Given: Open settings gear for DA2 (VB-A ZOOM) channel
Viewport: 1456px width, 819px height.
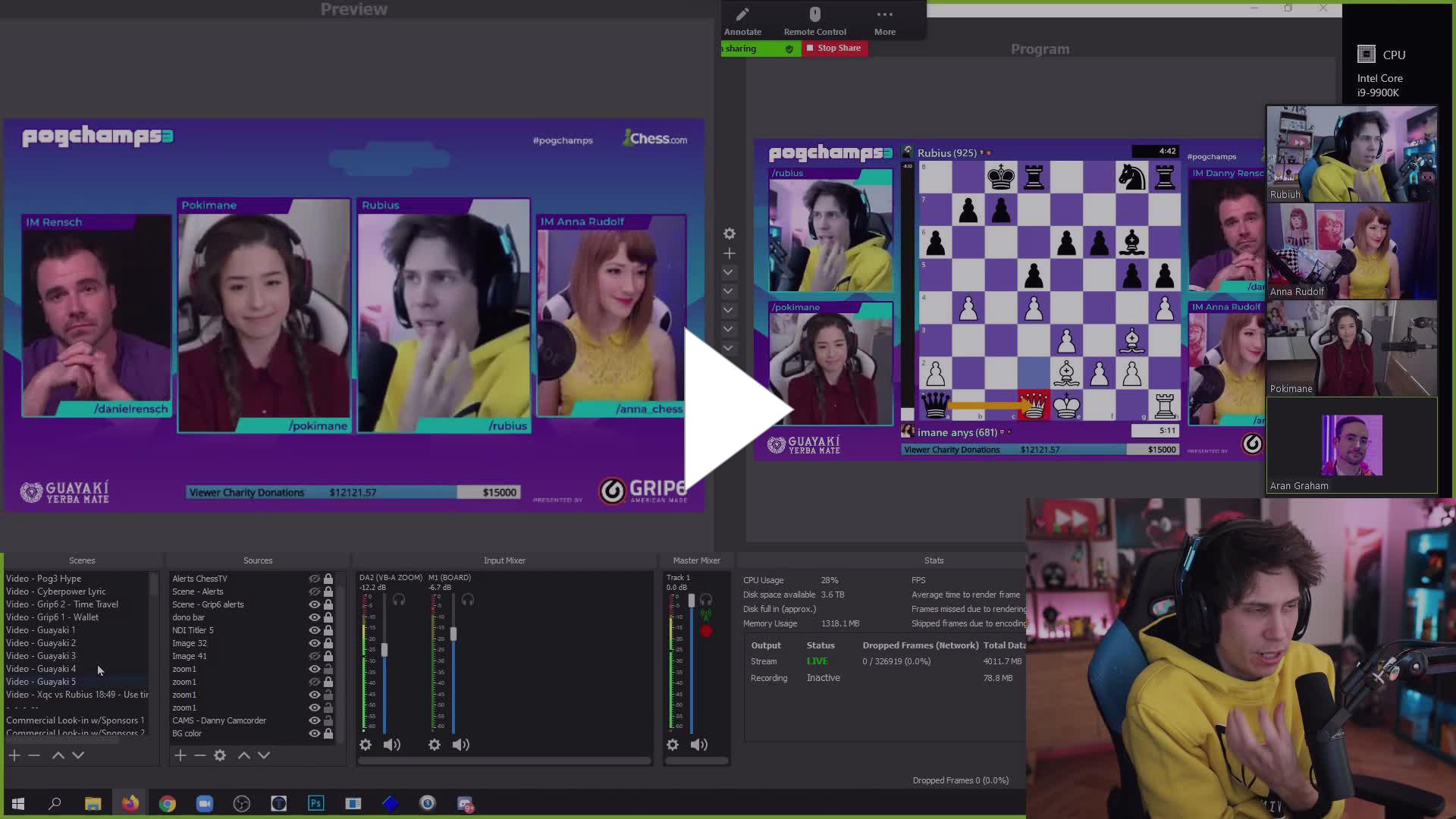Looking at the screenshot, I should tap(366, 745).
